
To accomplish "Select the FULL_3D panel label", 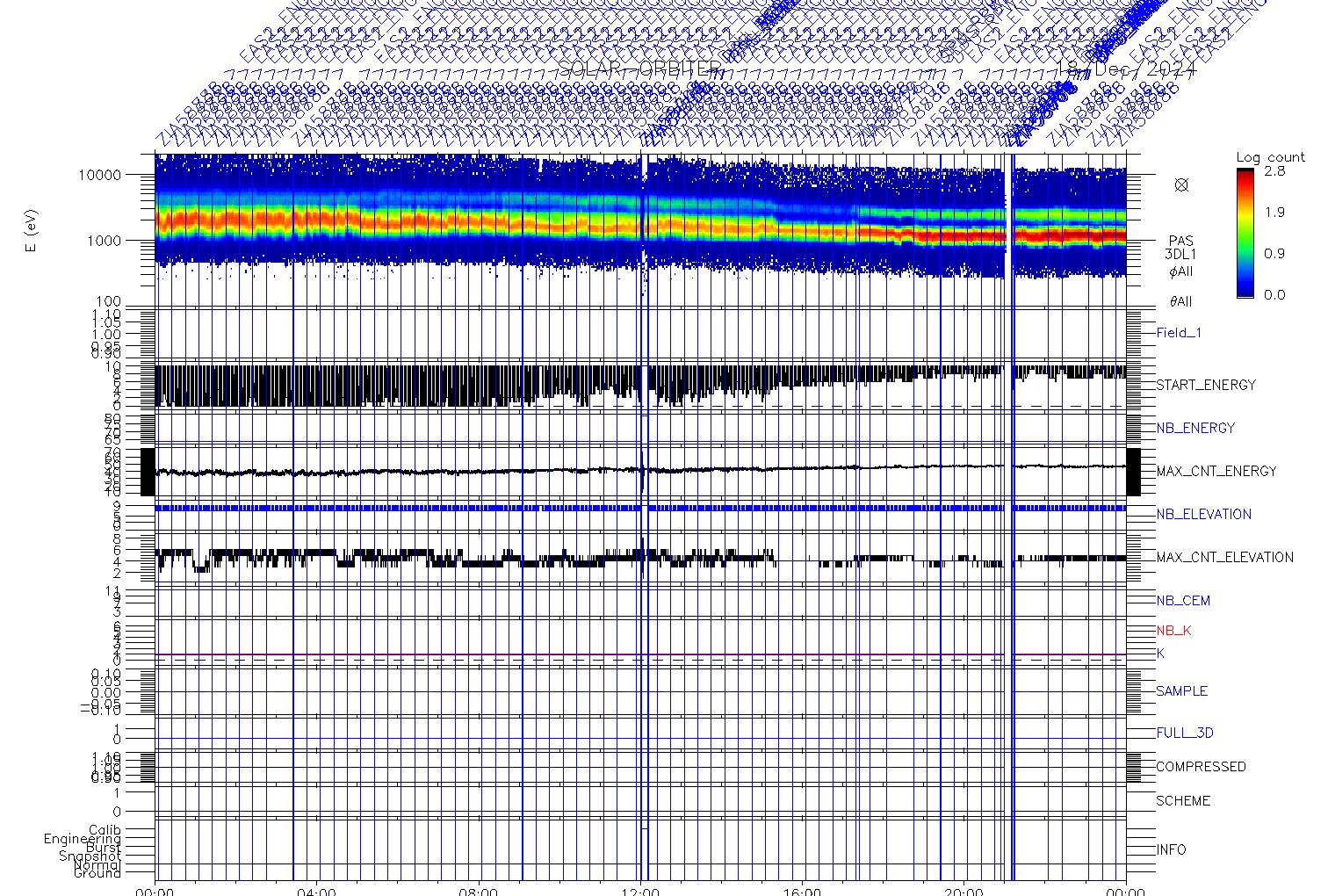I will pos(1185,733).
